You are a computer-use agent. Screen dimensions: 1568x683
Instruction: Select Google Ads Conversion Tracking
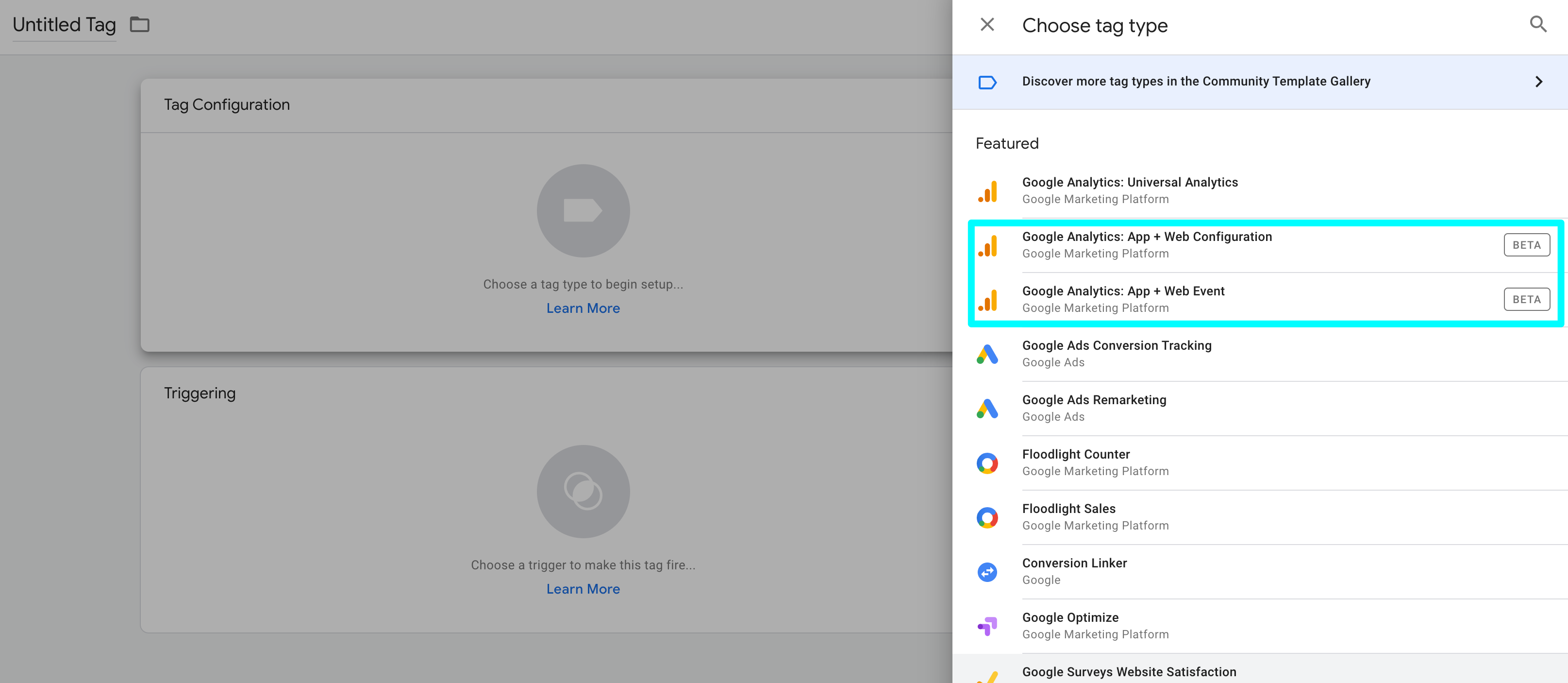(1259, 354)
